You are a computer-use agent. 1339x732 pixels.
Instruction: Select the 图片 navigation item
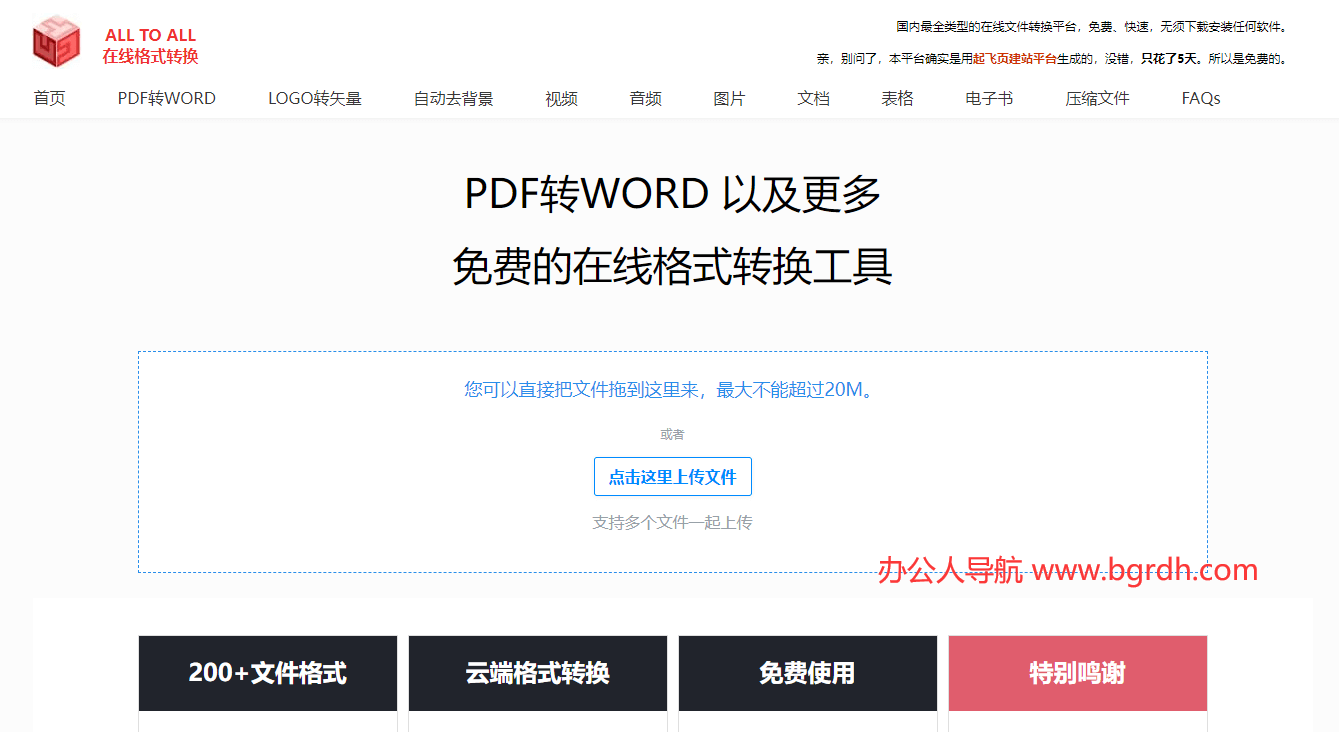click(729, 98)
